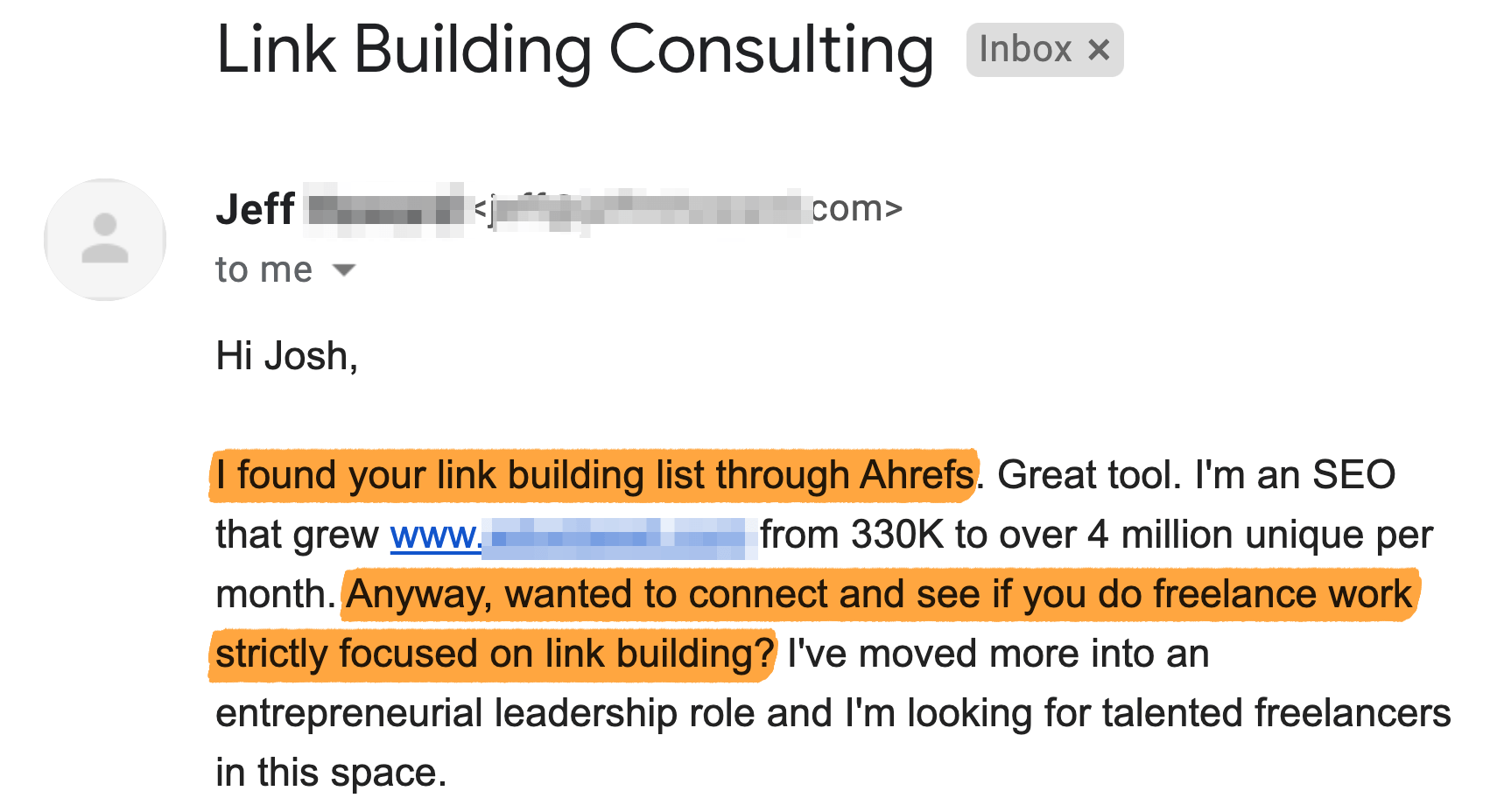Expand the 'to me' recipient details arrow
The image size is (1490, 812).
click(345, 269)
